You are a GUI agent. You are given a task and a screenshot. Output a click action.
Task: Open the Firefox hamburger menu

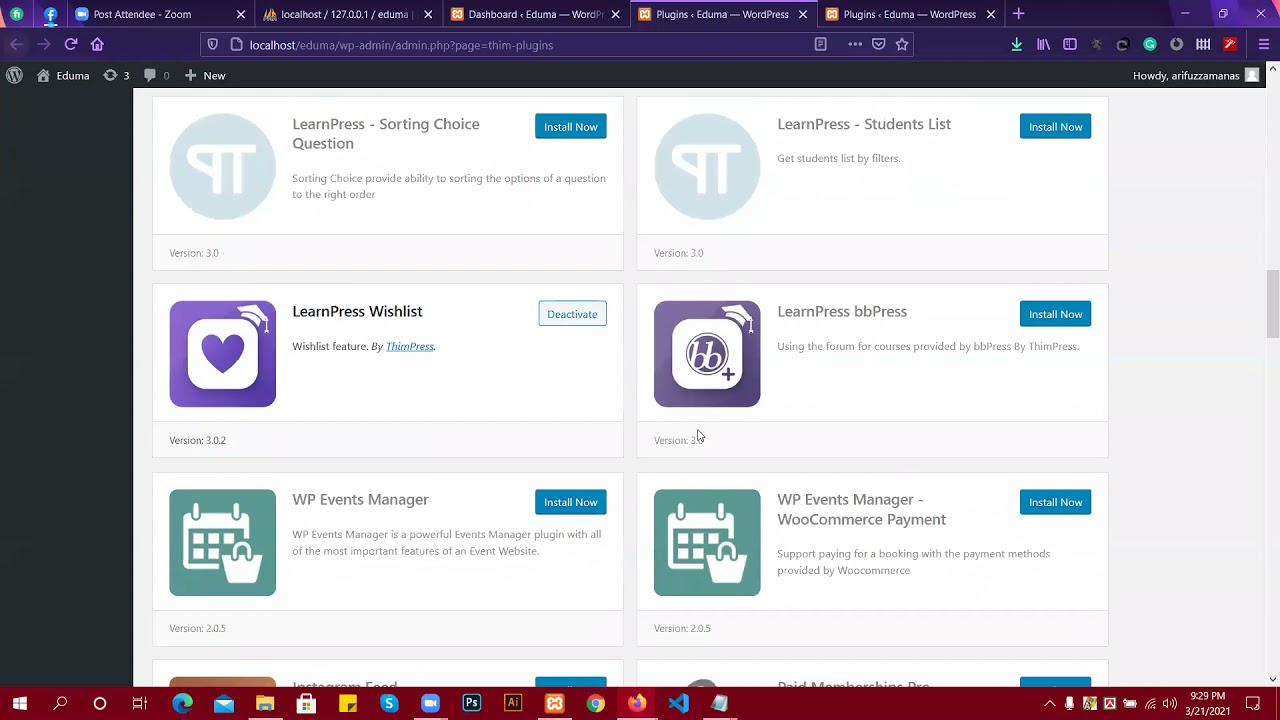pyautogui.click(x=1264, y=44)
